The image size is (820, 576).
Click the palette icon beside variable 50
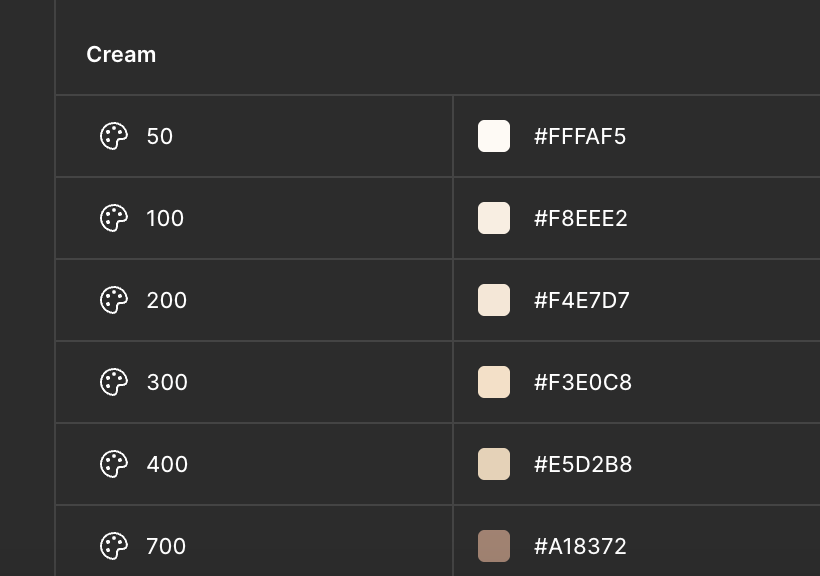click(x=114, y=136)
